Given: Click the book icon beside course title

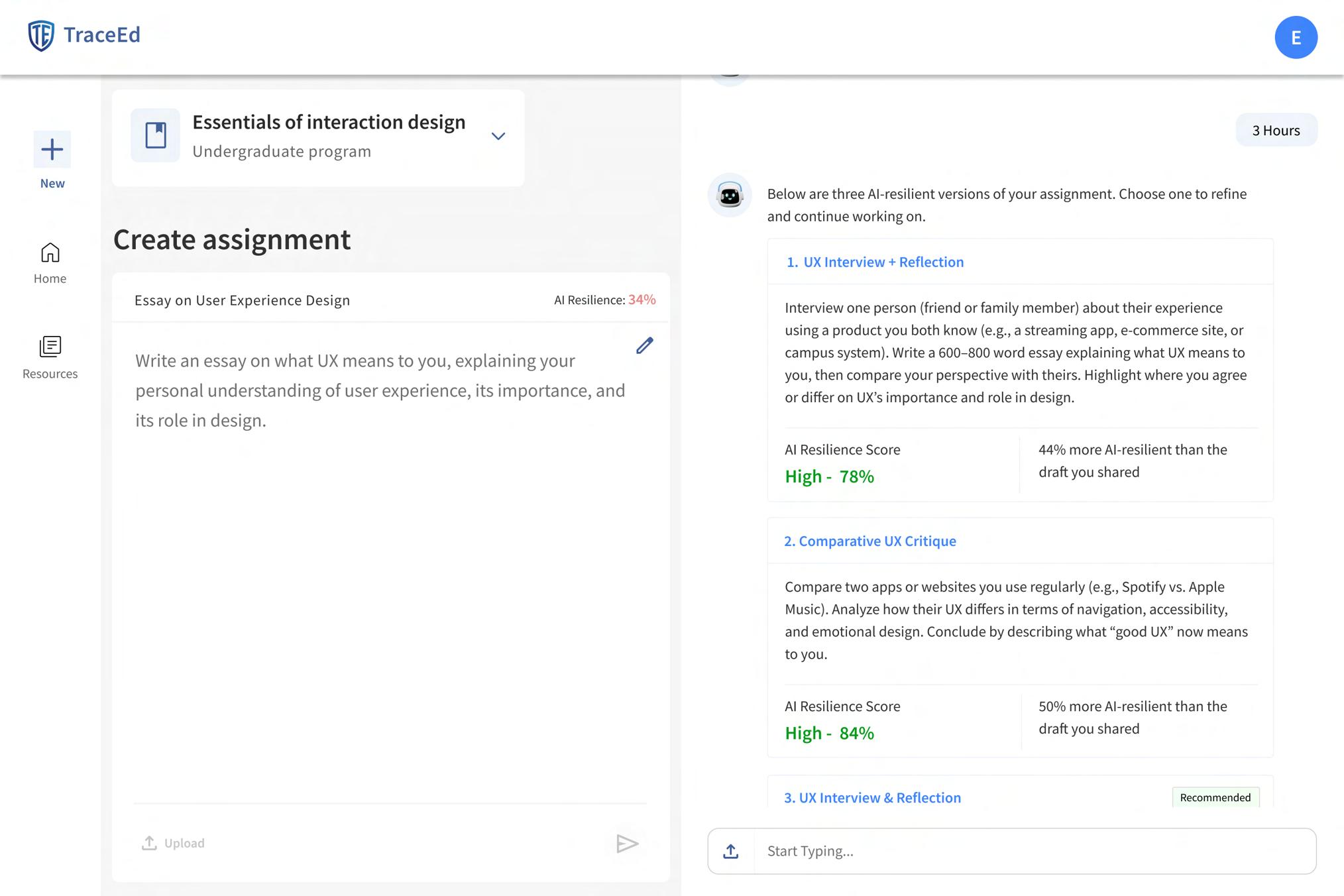Looking at the screenshot, I should click(x=156, y=135).
